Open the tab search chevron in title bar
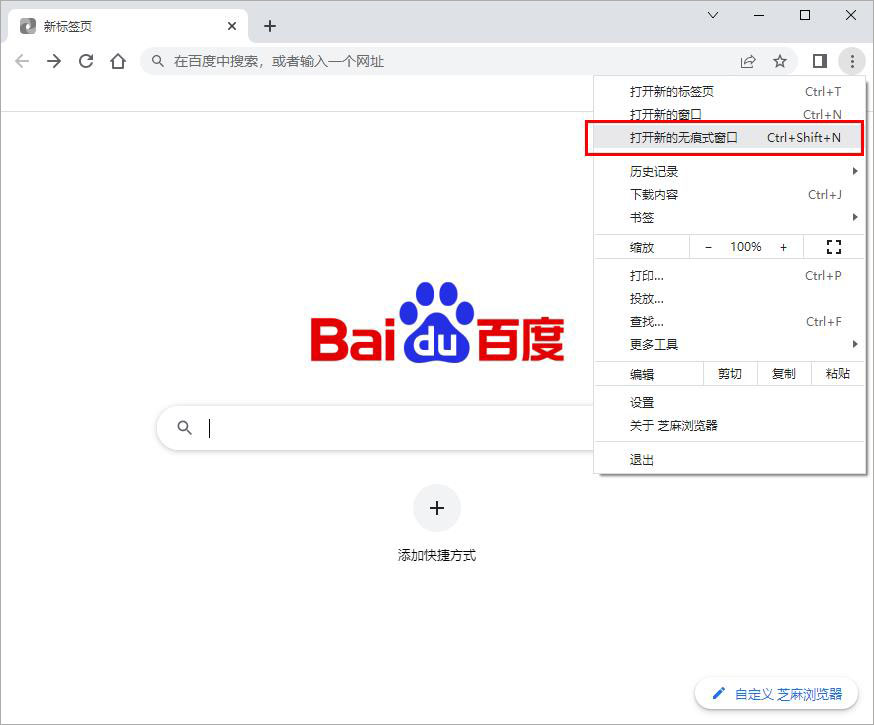This screenshot has height=725, width=874. pyautogui.click(x=713, y=15)
